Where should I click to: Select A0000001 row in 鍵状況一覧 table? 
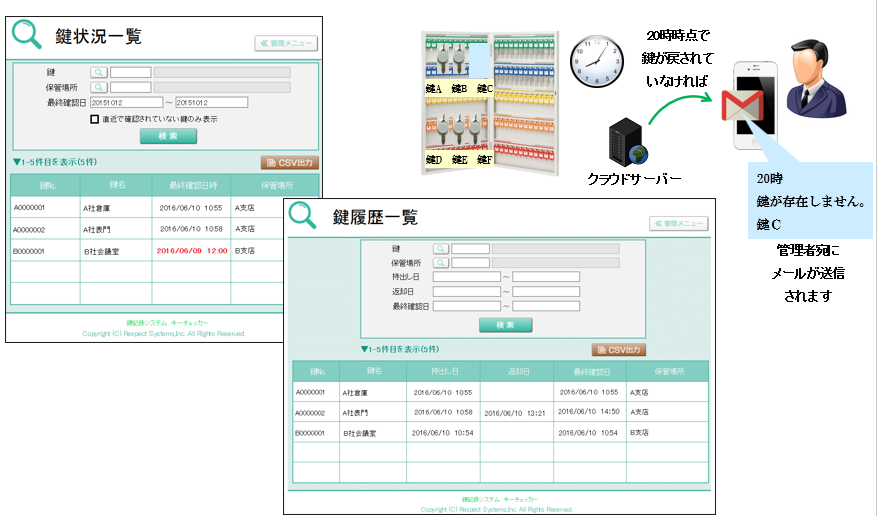point(148,208)
